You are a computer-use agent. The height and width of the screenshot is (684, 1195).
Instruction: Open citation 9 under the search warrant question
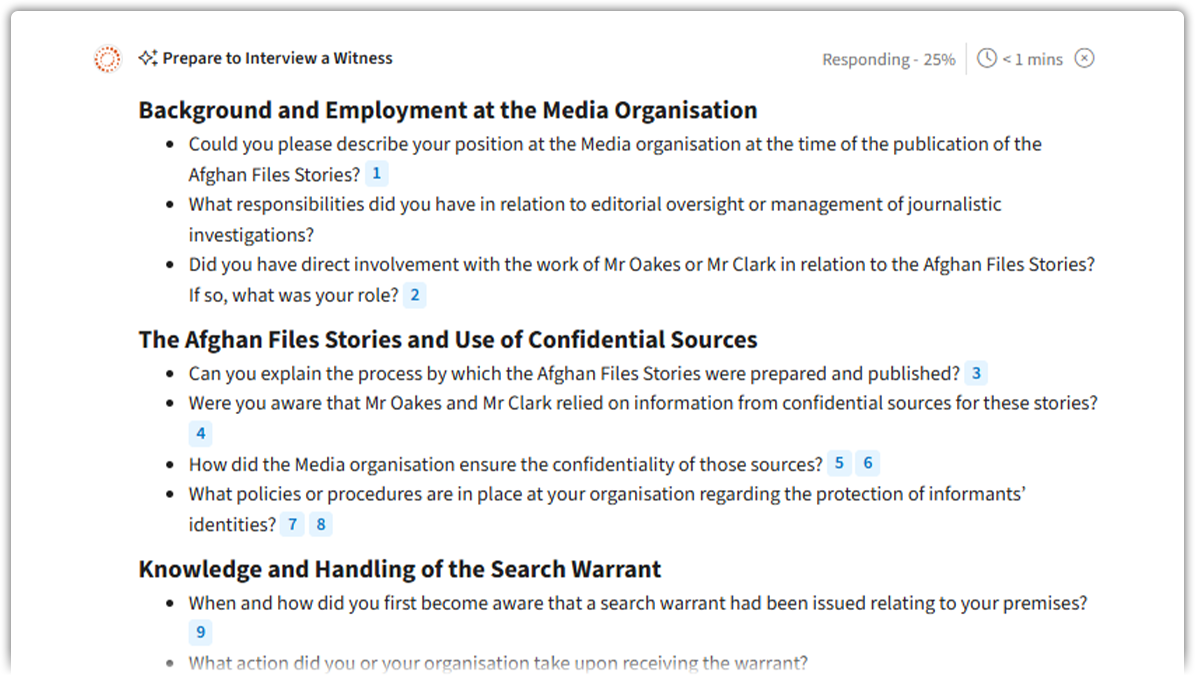pos(200,631)
